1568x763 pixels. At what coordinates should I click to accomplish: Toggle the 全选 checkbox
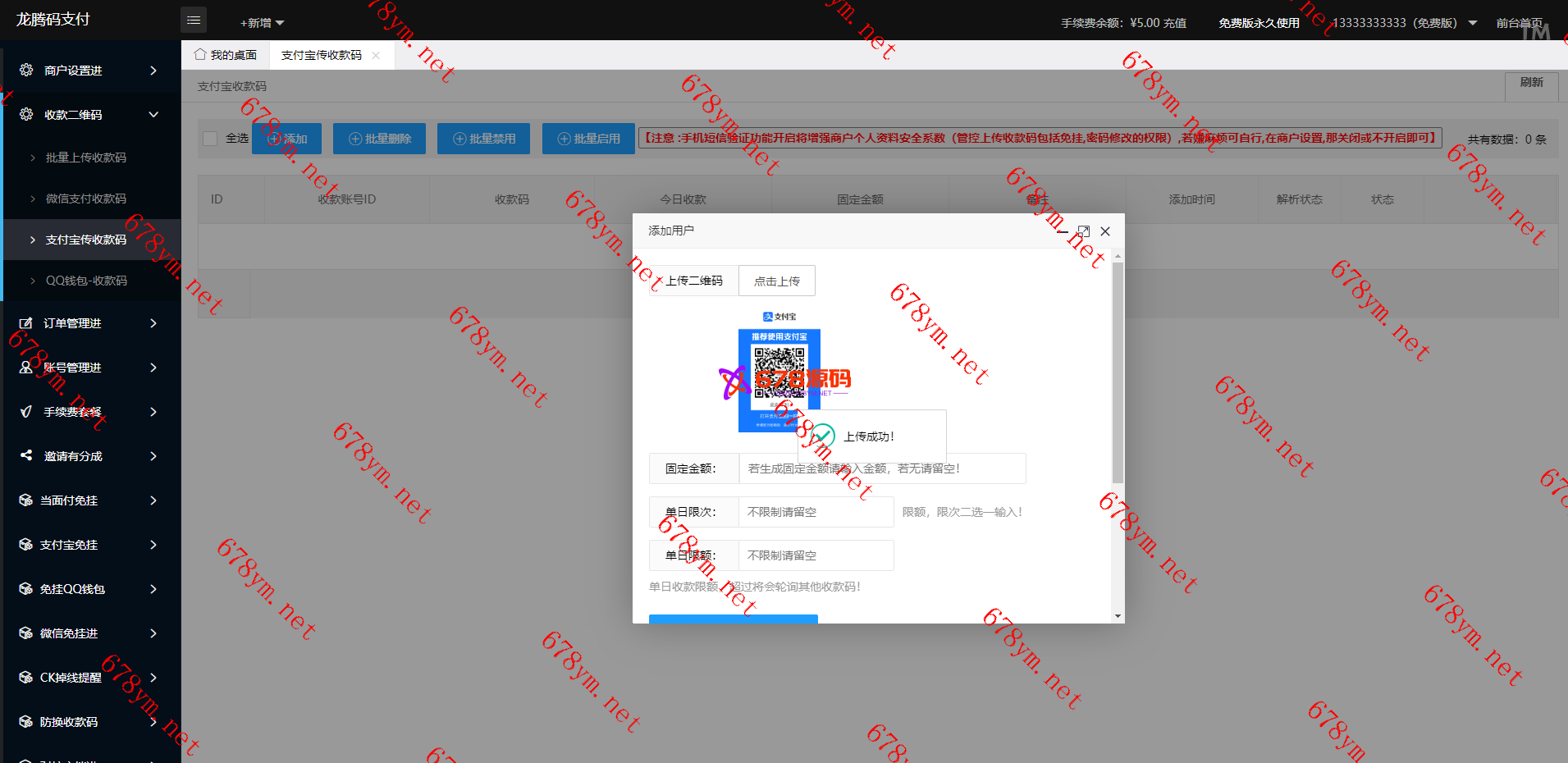pos(210,139)
